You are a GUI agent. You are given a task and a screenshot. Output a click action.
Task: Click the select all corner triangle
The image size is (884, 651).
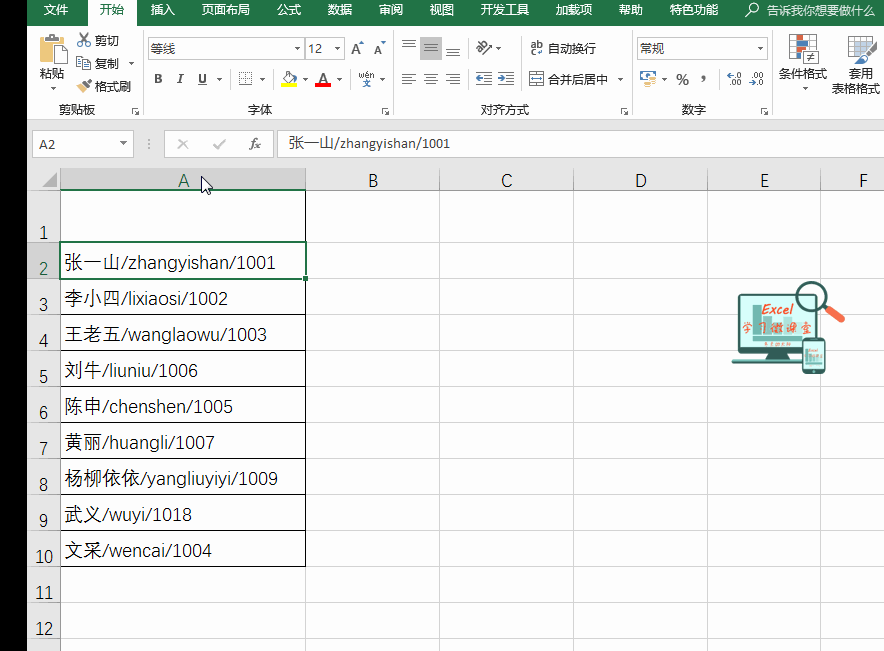pyautogui.click(x=49, y=180)
